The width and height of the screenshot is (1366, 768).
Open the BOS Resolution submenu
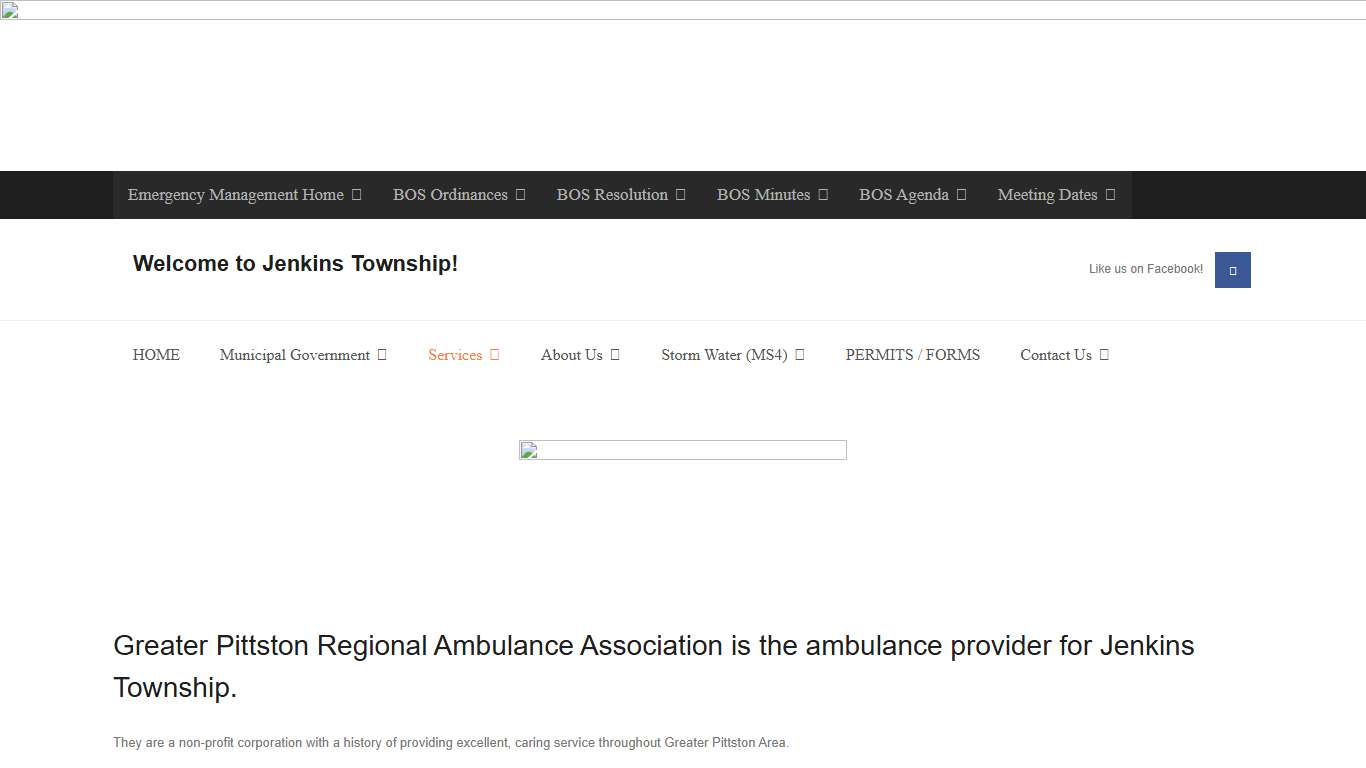point(620,195)
